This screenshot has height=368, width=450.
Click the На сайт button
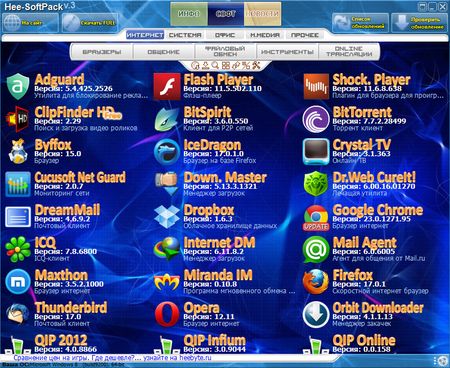tap(31, 23)
